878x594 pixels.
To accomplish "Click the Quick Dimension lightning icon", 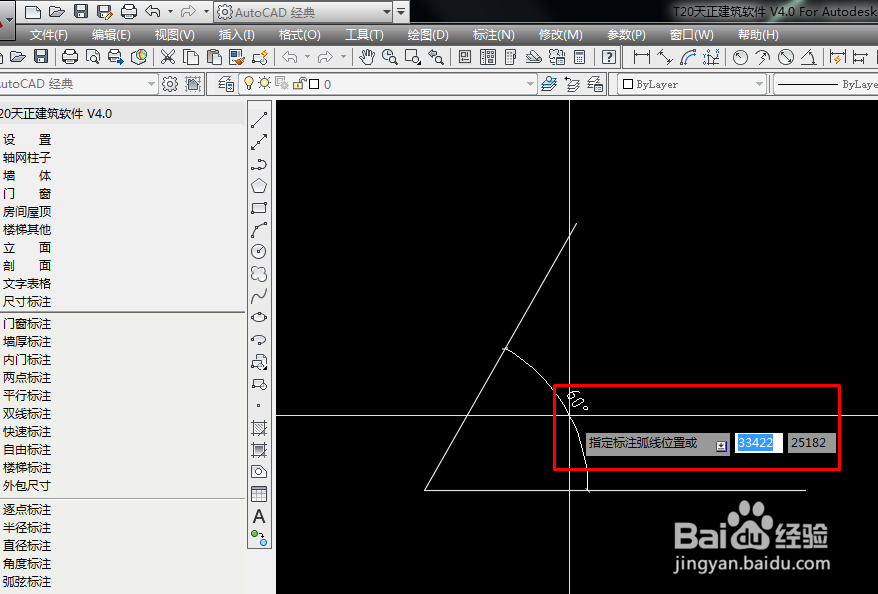I will (838, 57).
